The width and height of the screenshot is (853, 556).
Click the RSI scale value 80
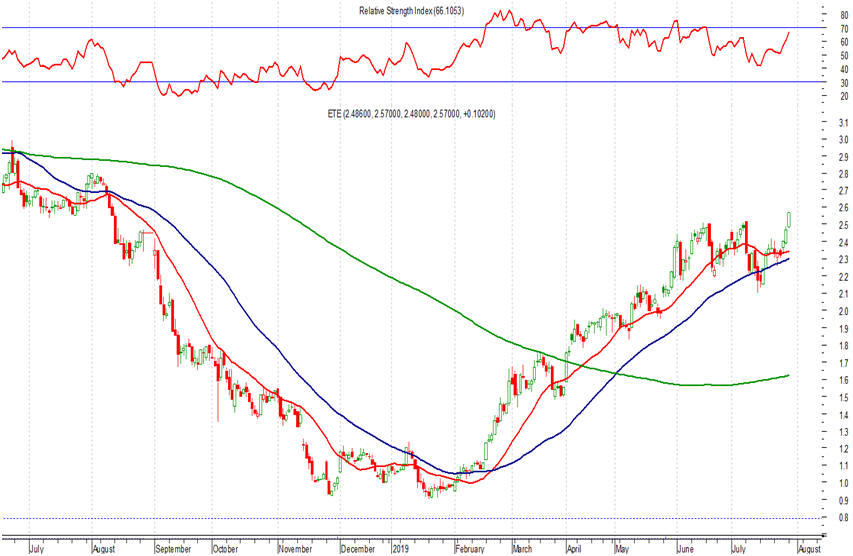[x=844, y=15]
